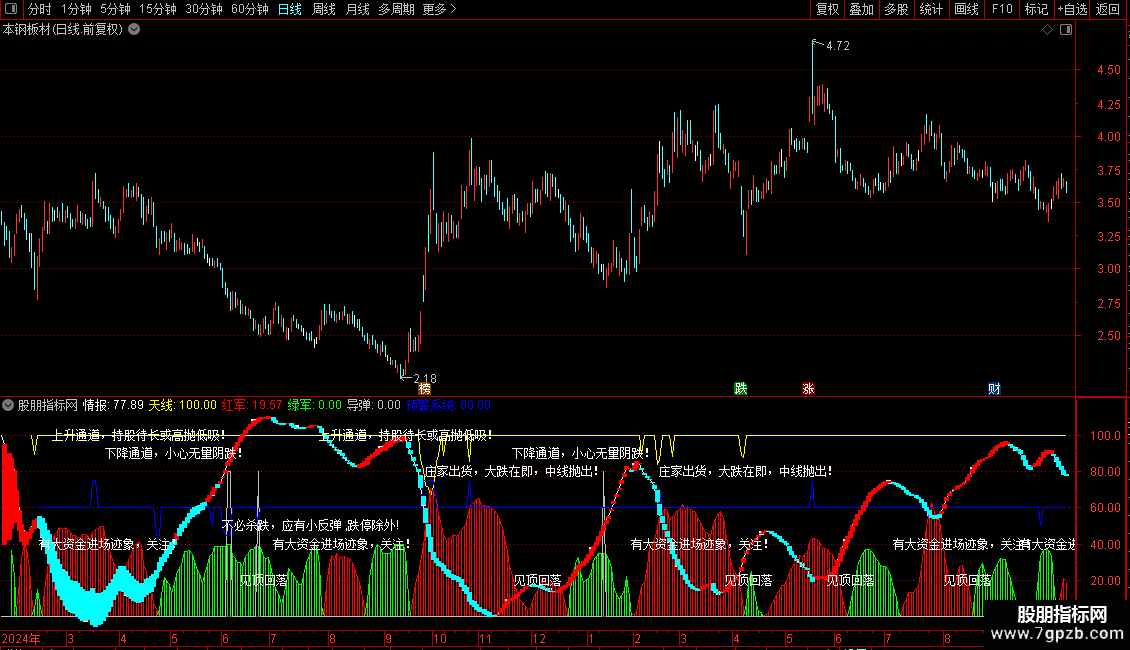Open the 多周期 multi-period view
This screenshot has height=650, width=1130.
click(396, 9)
